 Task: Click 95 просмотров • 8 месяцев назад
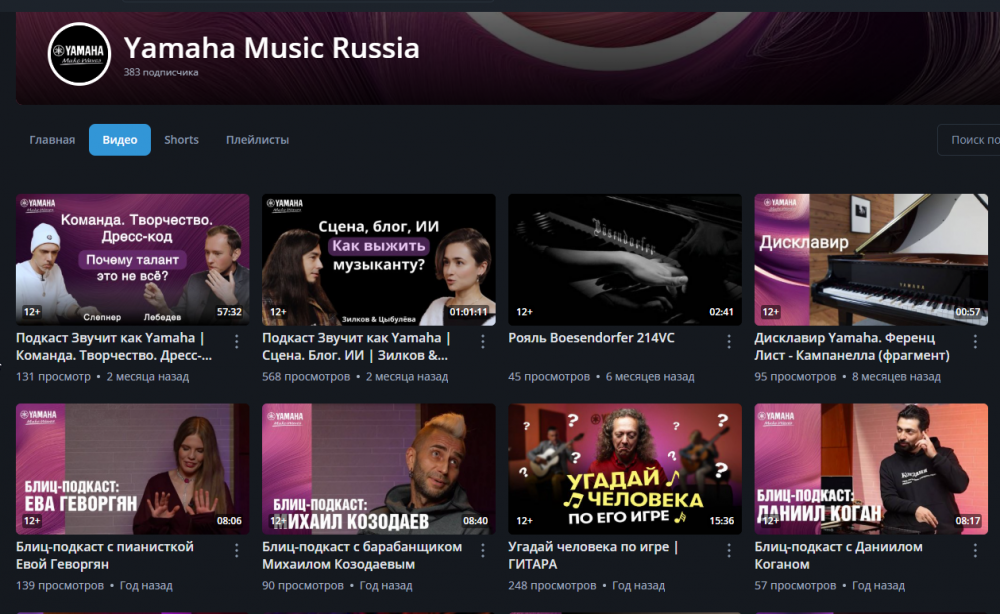[x=848, y=377]
